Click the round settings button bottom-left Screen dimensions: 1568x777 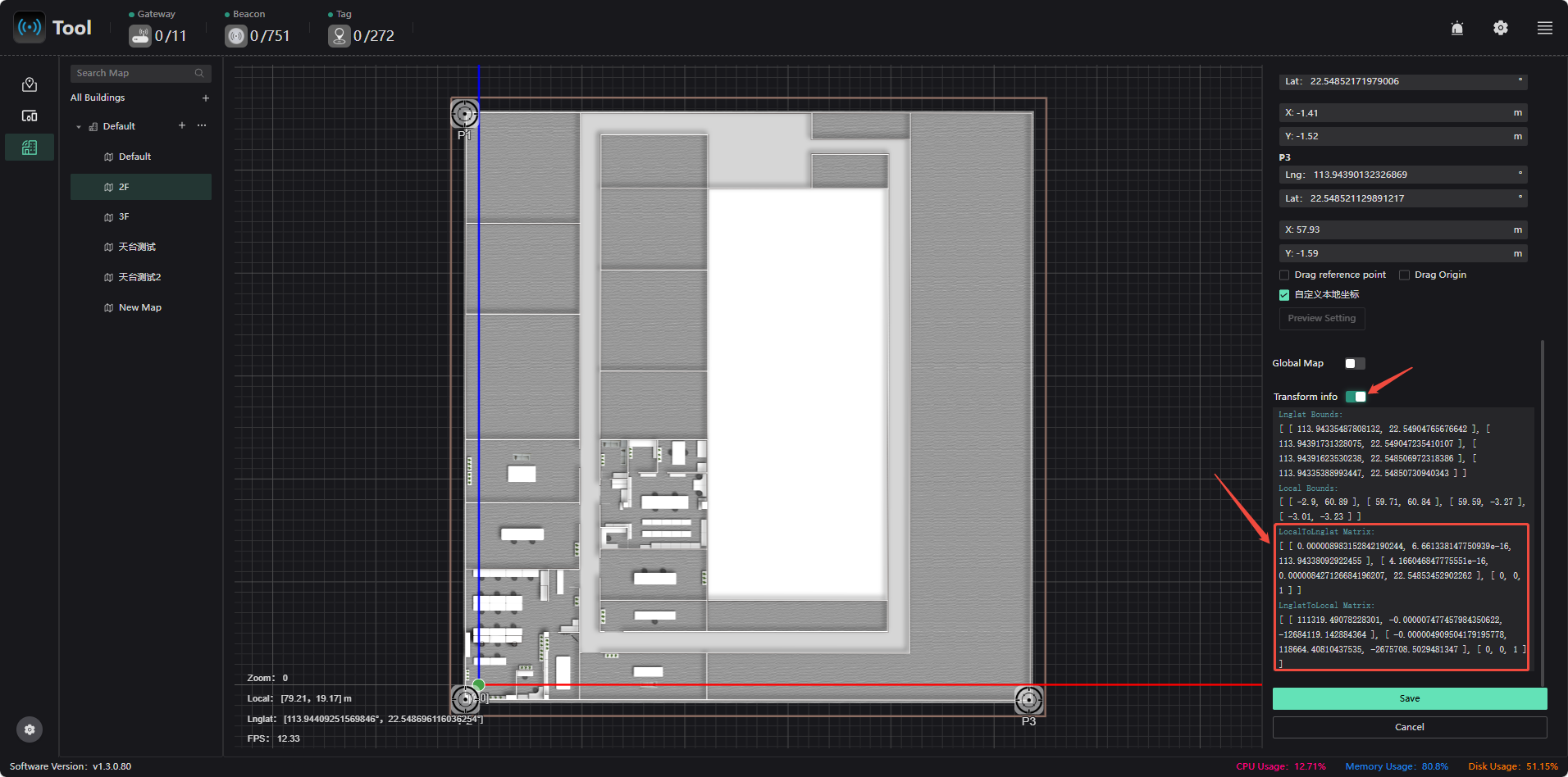tap(30, 729)
